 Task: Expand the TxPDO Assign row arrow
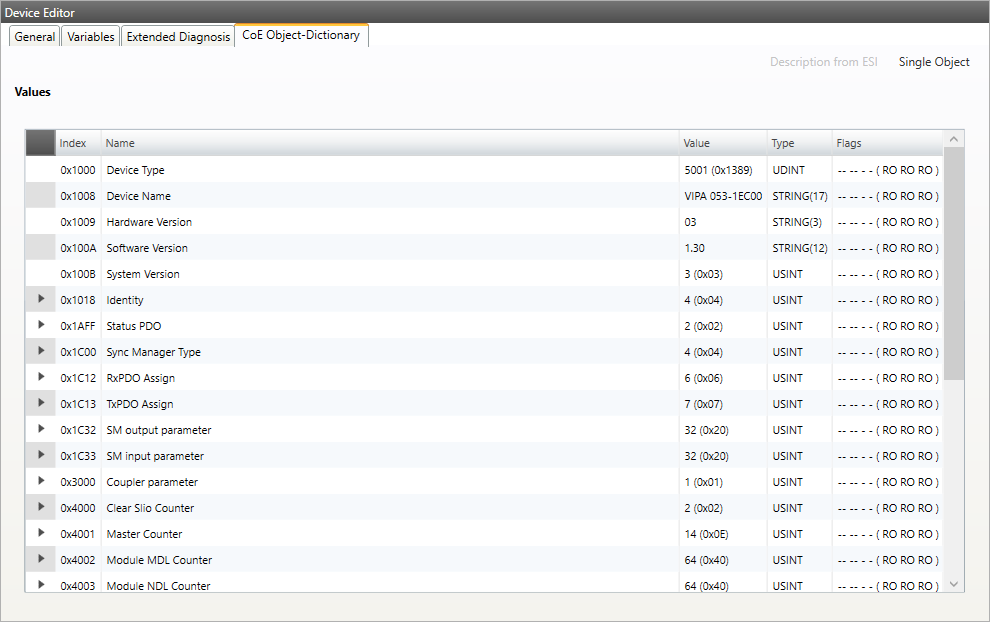[41, 403]
